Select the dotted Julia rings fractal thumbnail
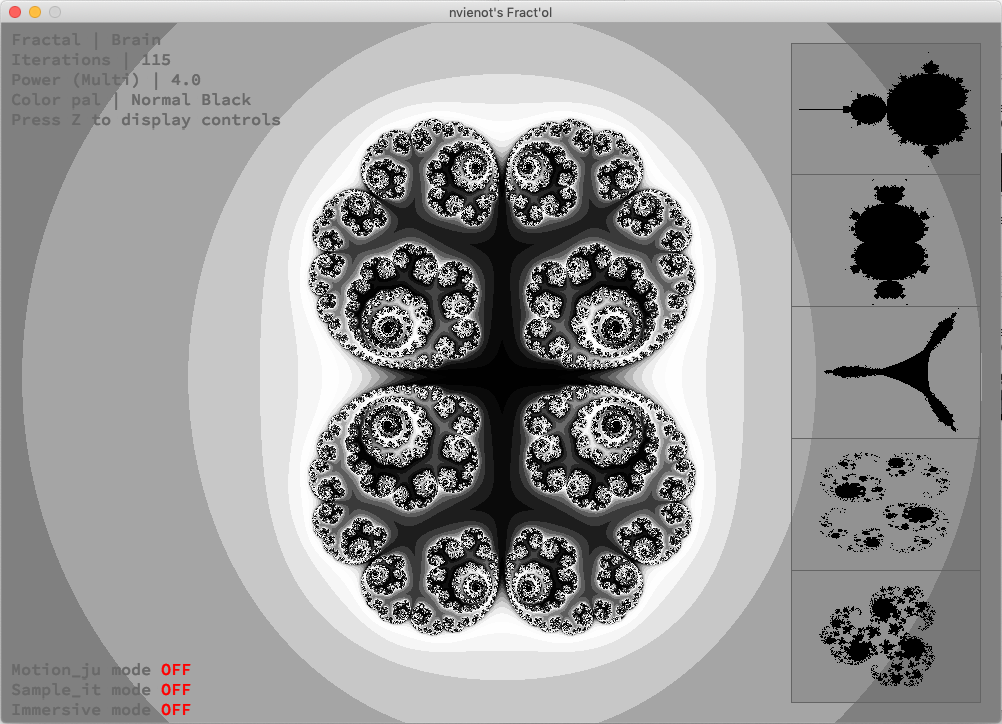1002x724 pixels. click(x=886, y=504)
